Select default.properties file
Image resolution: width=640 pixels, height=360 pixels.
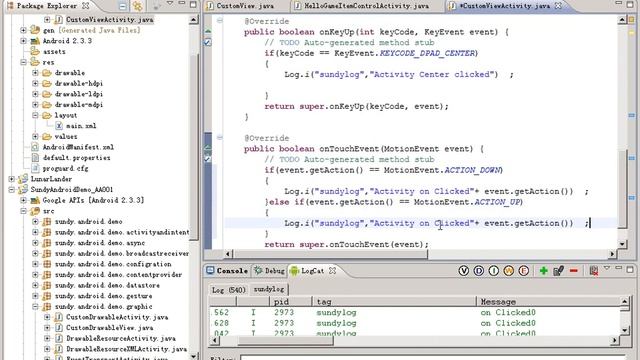(x=76, y=158)
